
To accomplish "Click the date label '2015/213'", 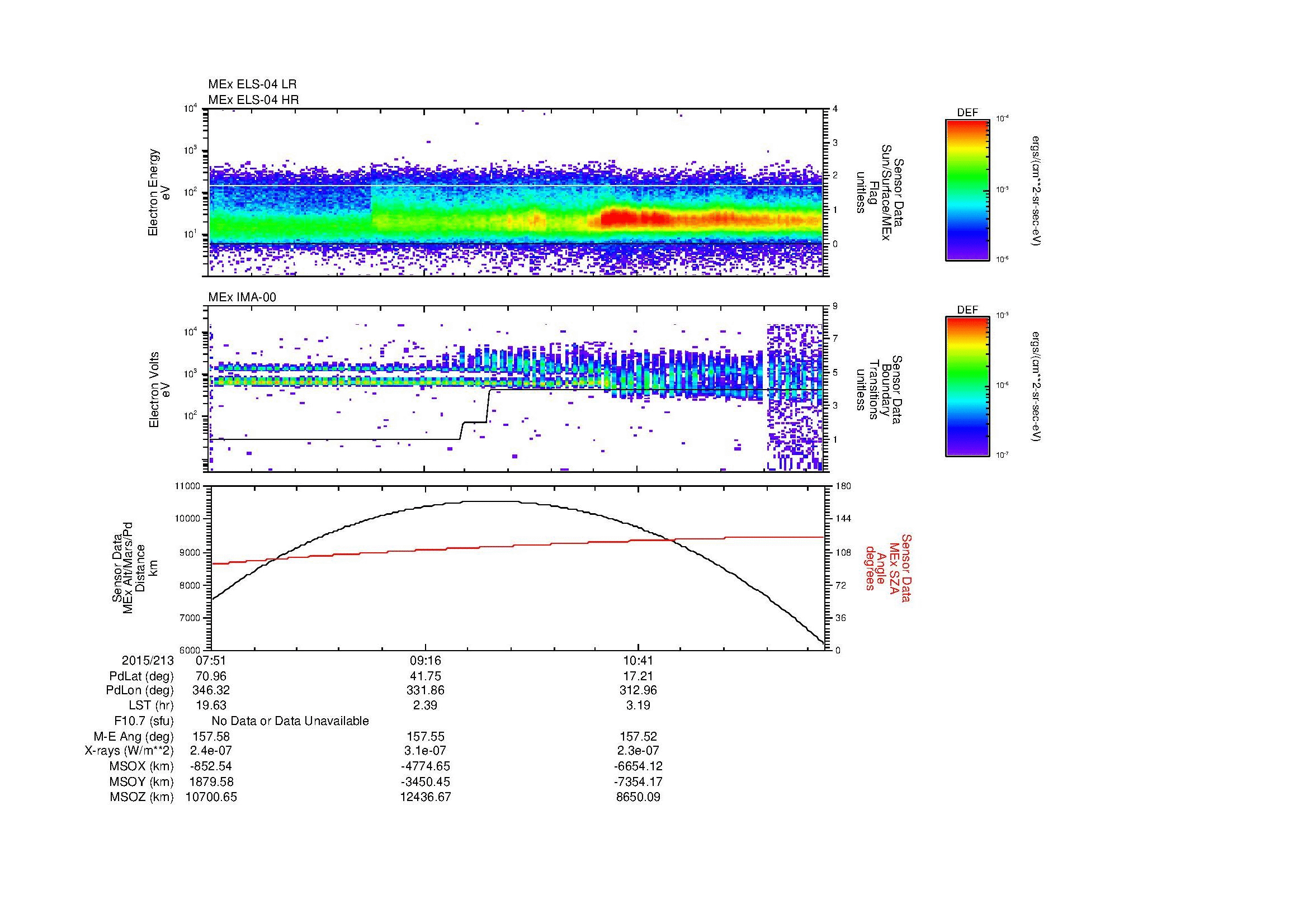I will (148, 661).
